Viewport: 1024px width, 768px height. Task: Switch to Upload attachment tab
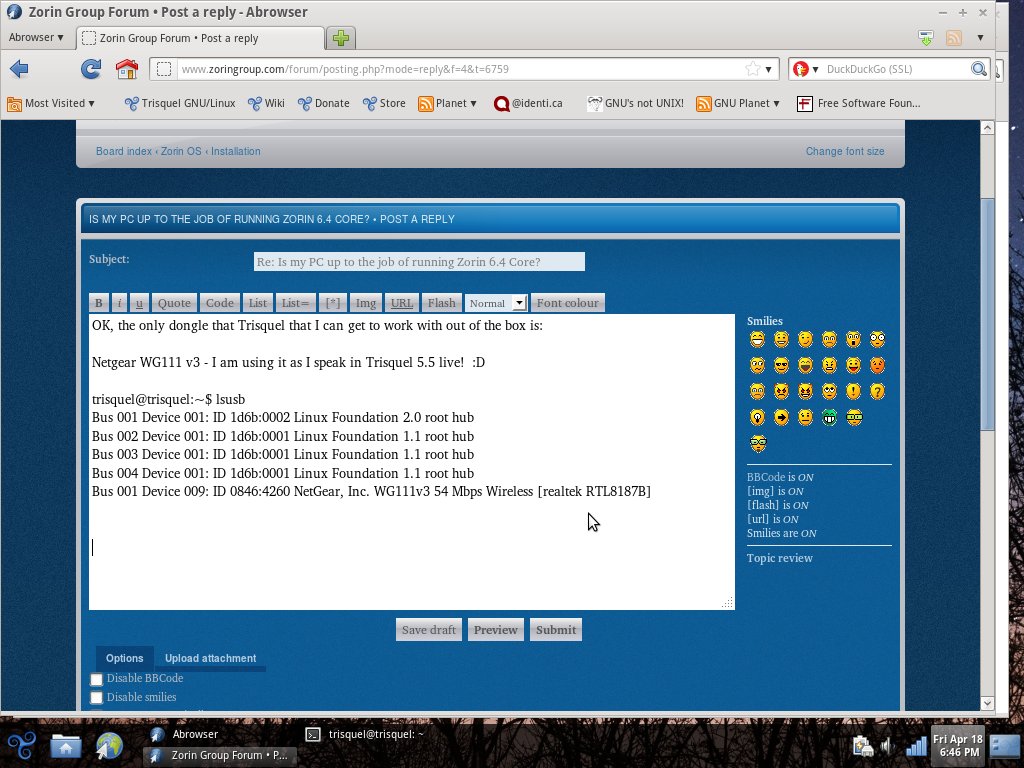[210, 658]
